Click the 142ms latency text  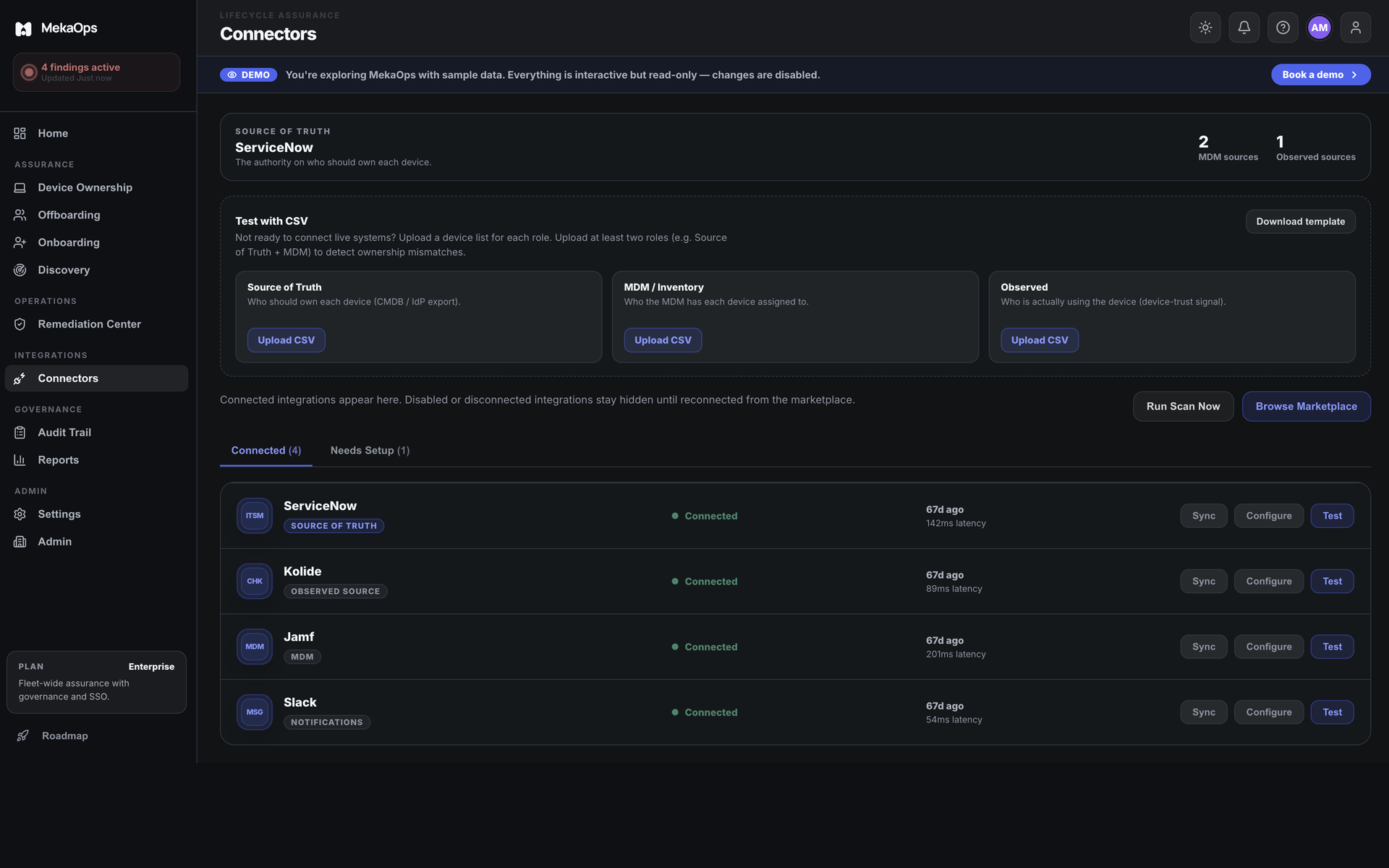[956, 523]
